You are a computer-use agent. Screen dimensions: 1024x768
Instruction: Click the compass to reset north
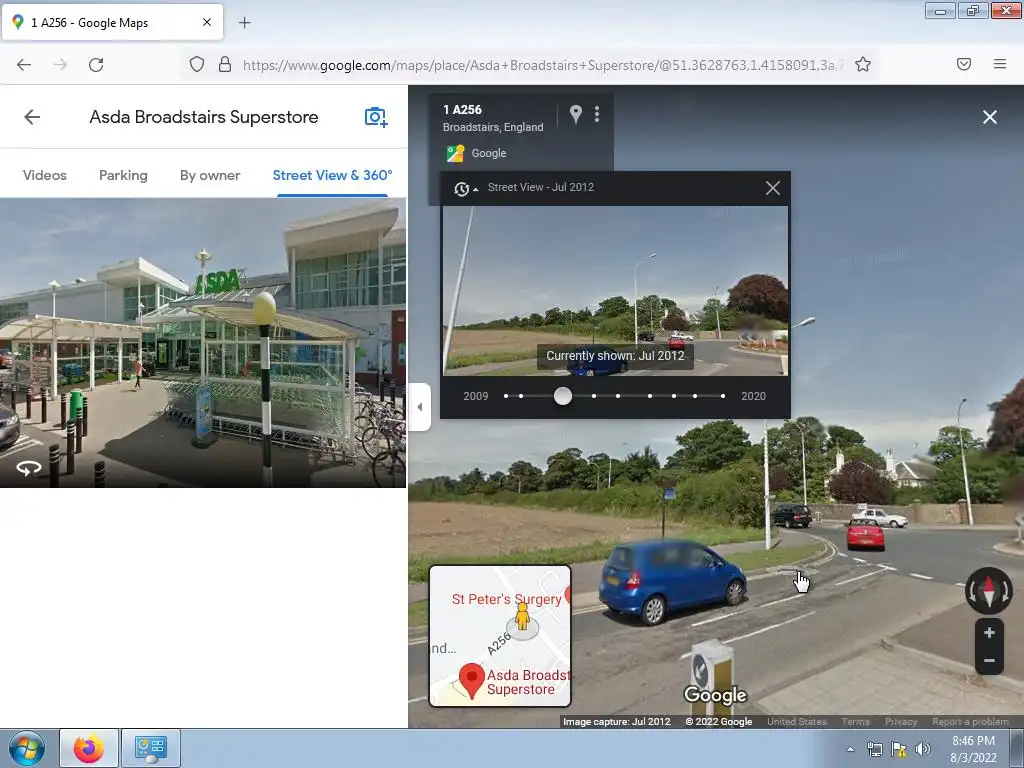989,590
